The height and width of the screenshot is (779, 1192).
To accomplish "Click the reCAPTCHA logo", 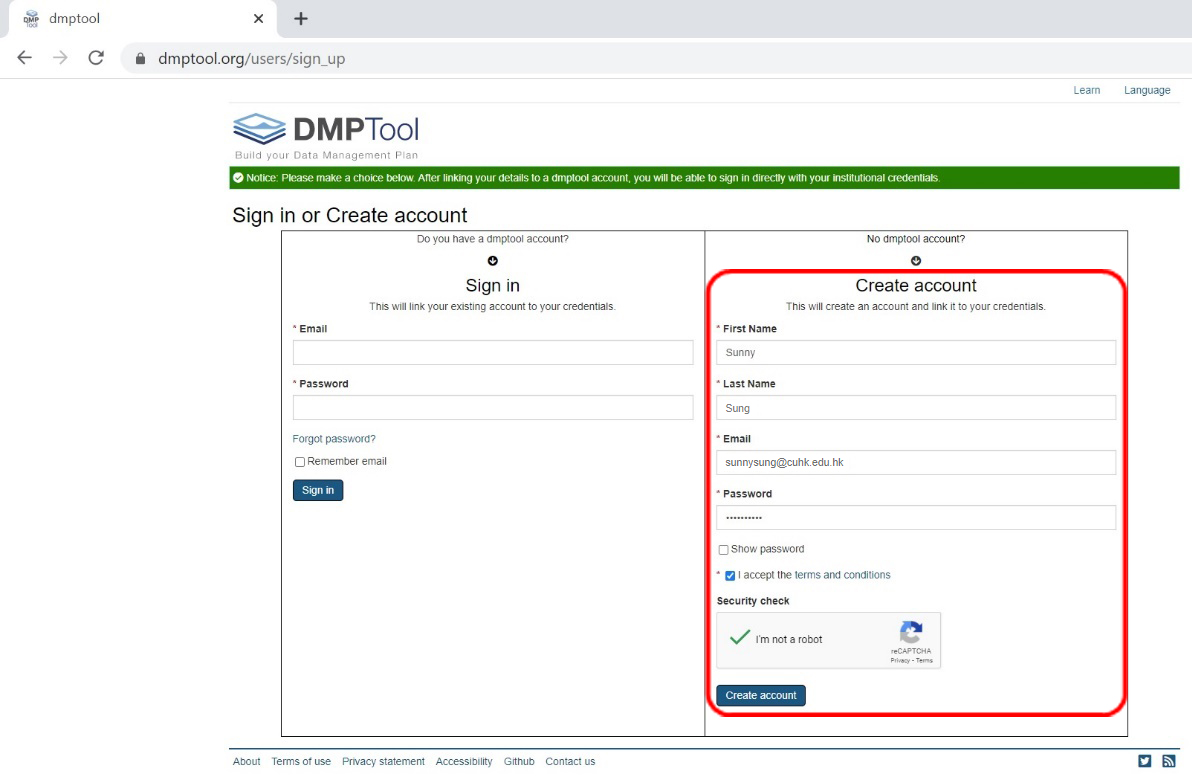I will pos(911,632).
